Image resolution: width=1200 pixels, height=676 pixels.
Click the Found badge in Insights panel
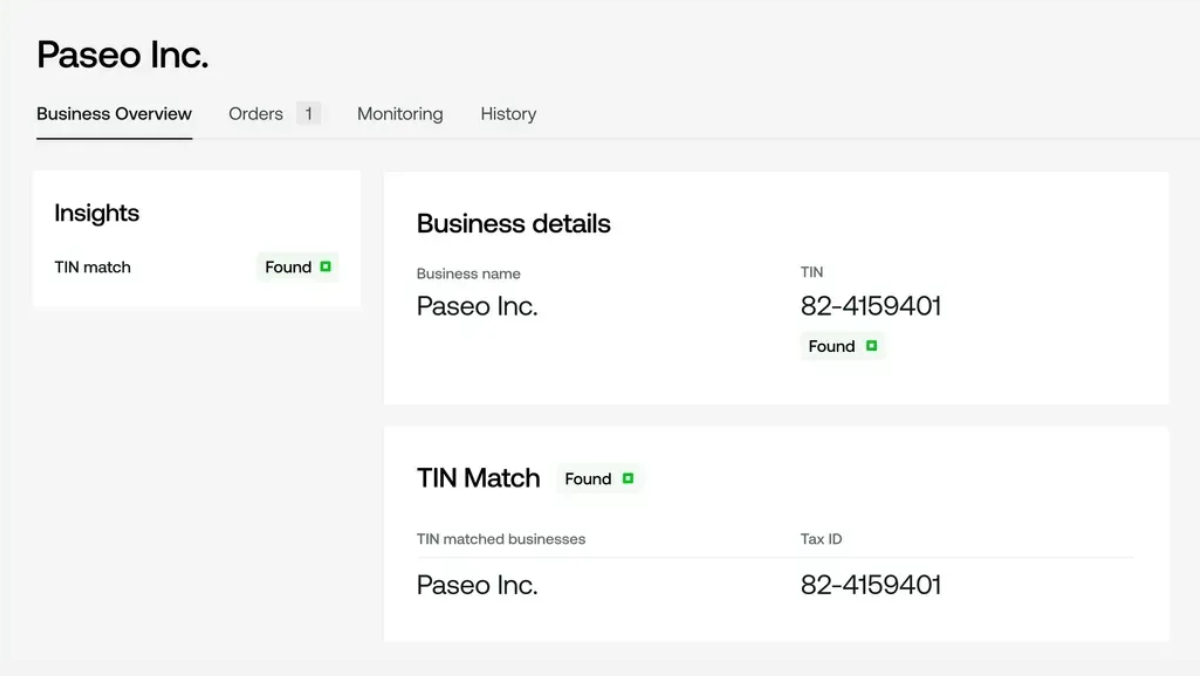coord(297,267)
